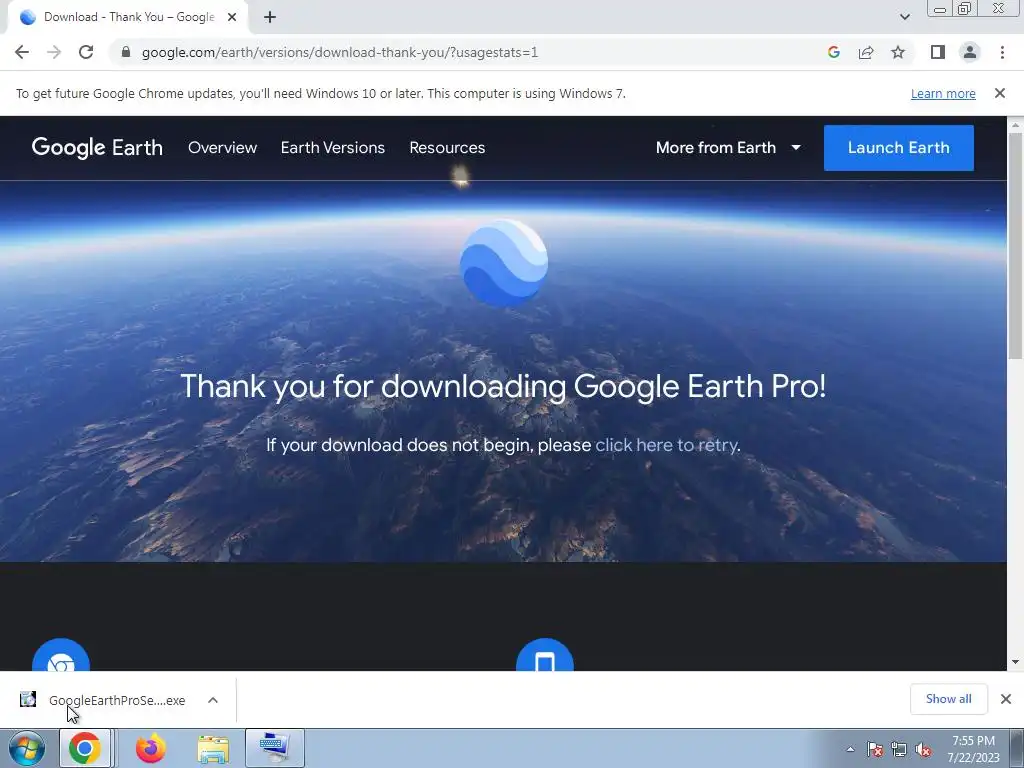Click the network tray icon

coord(899,749)
